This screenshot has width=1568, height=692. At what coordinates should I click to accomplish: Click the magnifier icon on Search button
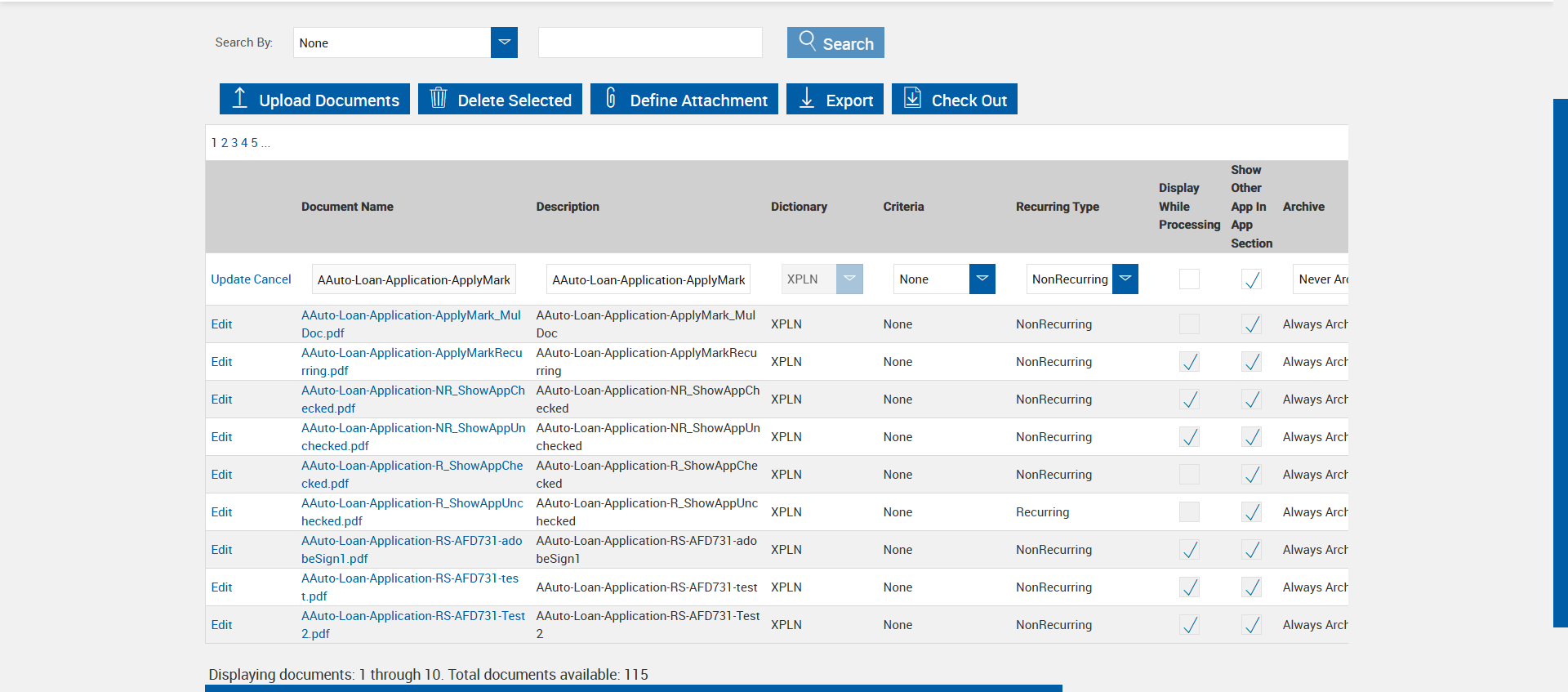807,41
